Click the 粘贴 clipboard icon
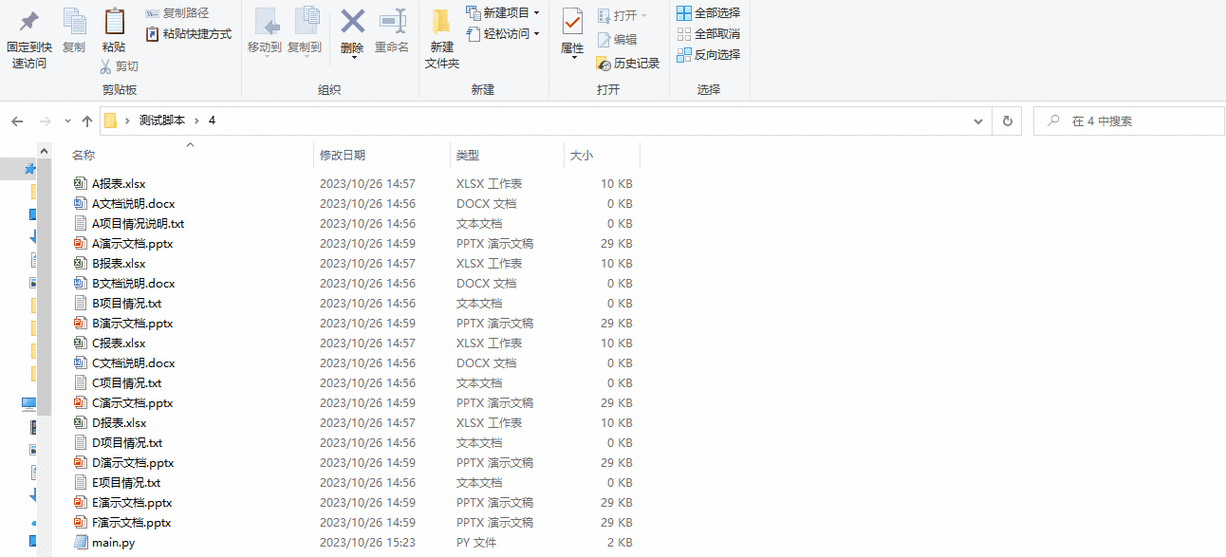This screenshot has height=557, width=1226. [114, 22]
